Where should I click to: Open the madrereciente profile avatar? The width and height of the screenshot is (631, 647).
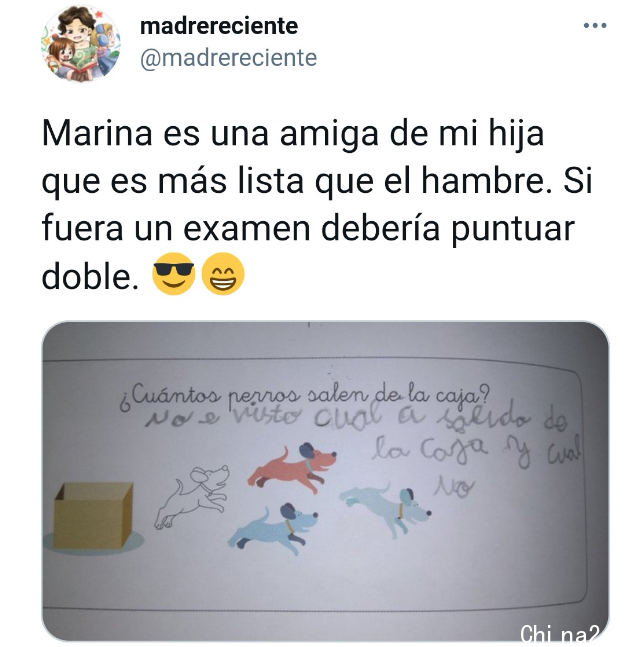tap(80, 43)
